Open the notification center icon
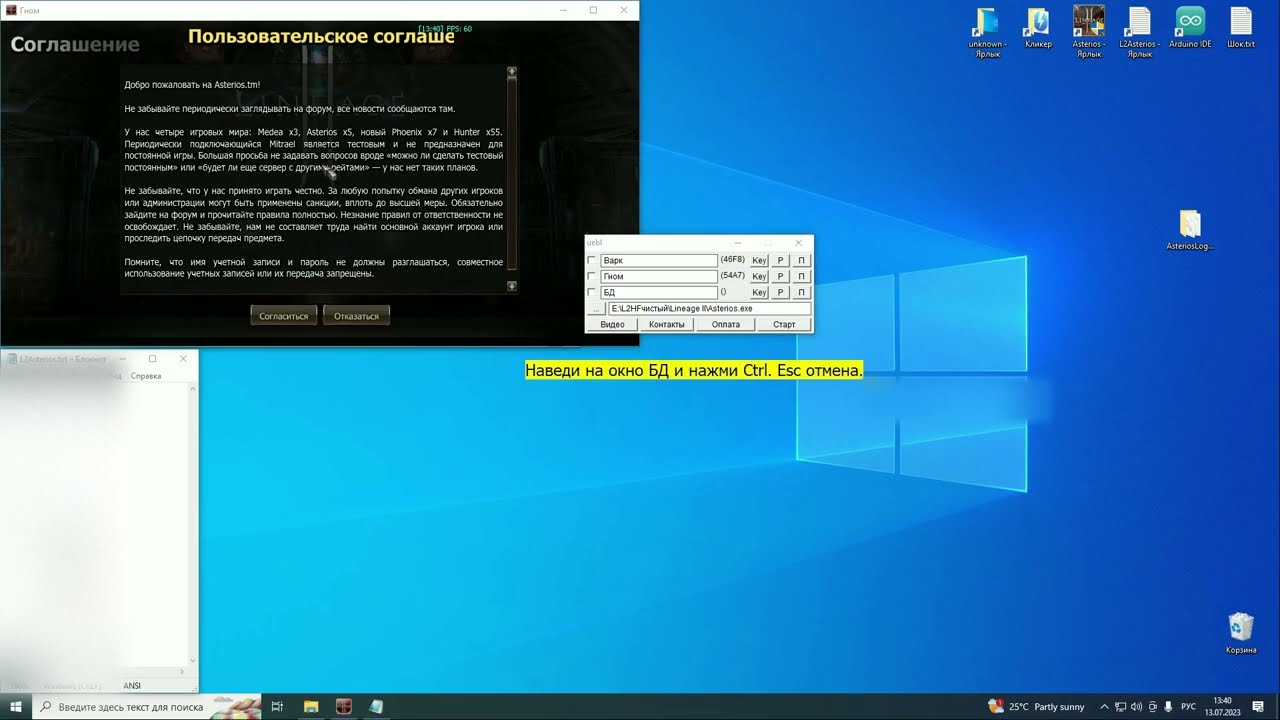This screenshot has height=720, width=1280. [x=1258, y=706]
